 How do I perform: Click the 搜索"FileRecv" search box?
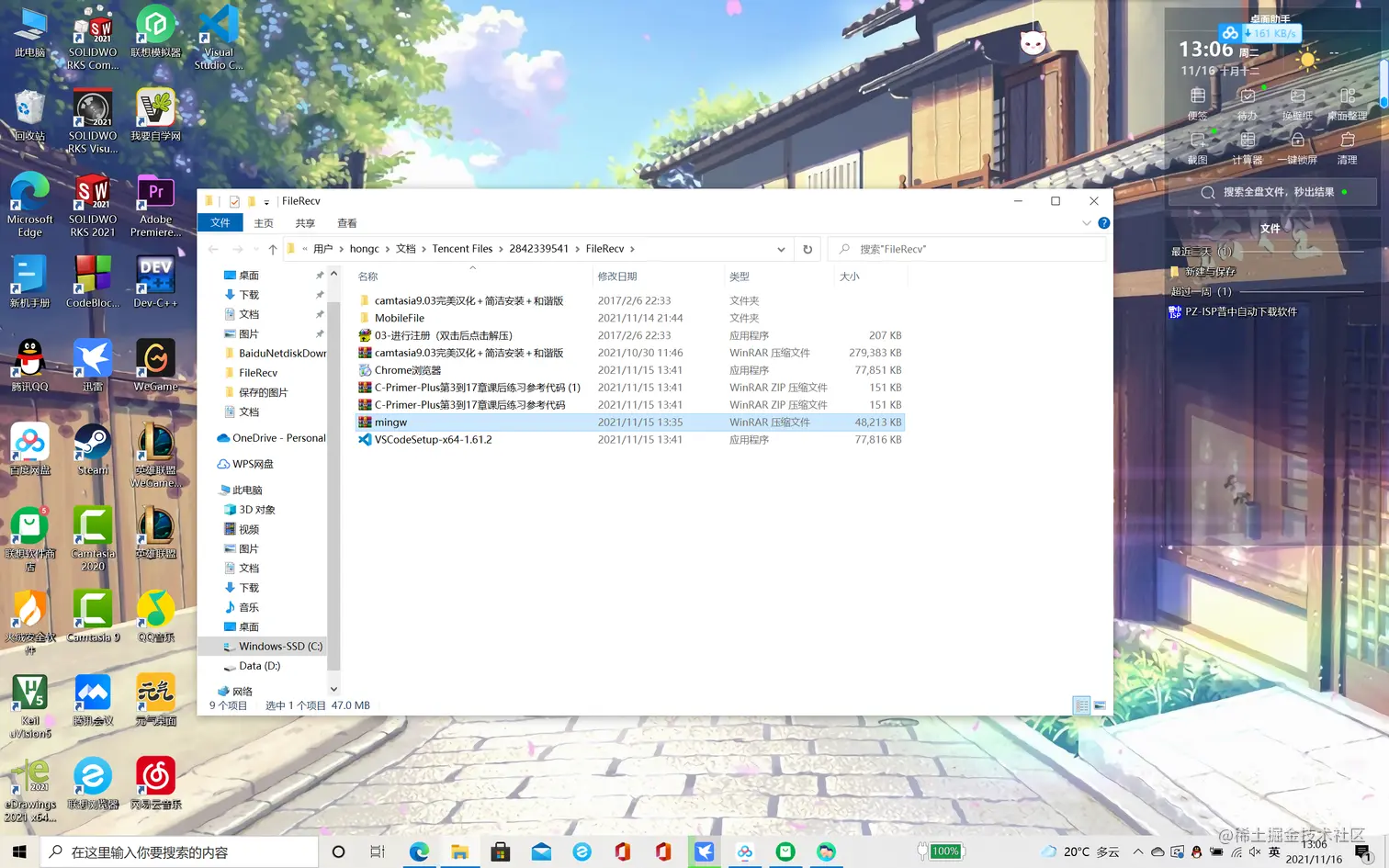coord(966,249)
